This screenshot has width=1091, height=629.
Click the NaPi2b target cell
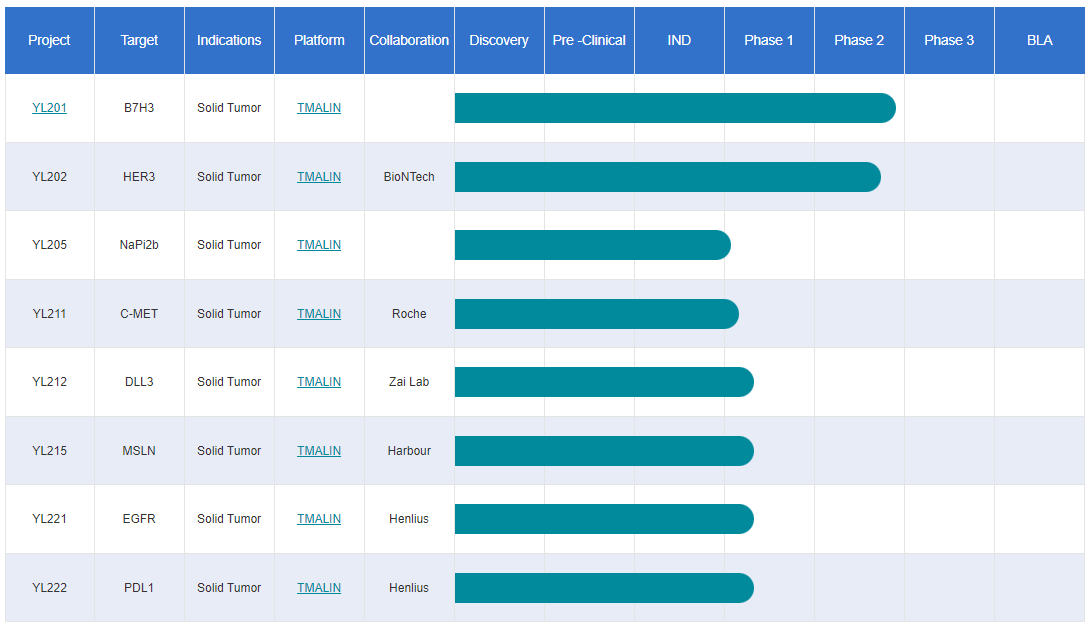139,245
